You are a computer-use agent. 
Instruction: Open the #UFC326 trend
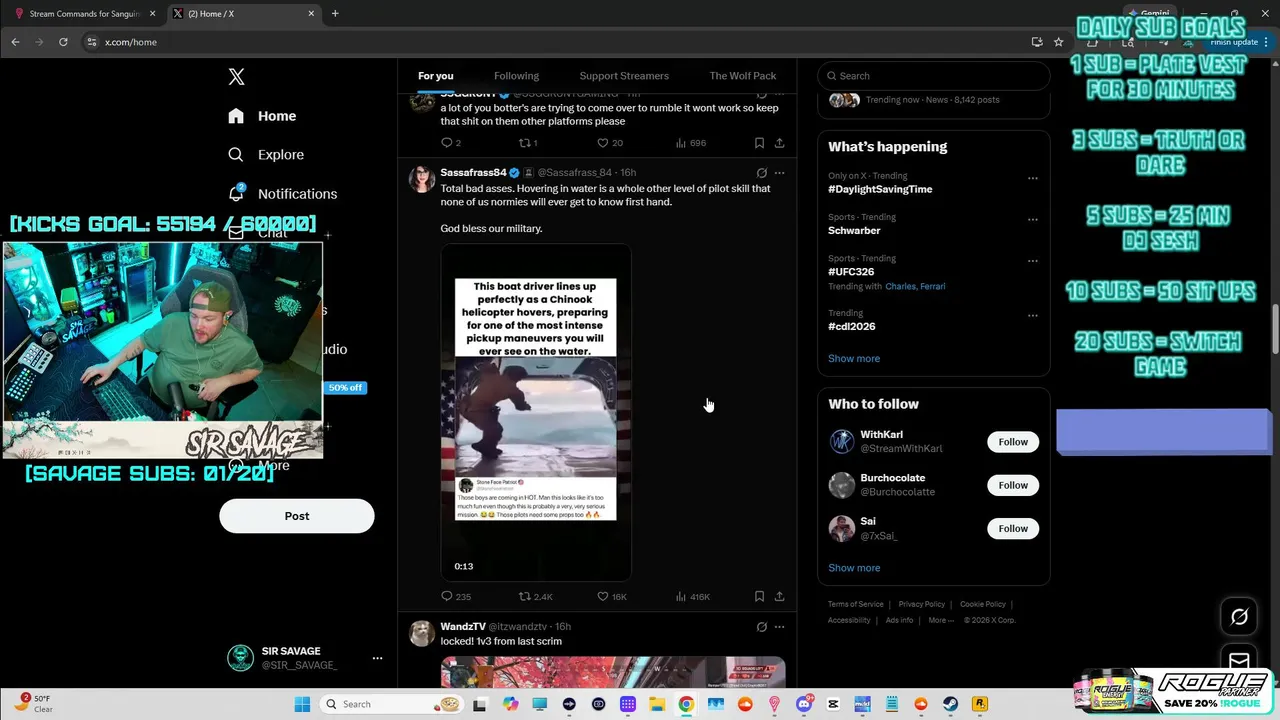(x=851, y=271)
